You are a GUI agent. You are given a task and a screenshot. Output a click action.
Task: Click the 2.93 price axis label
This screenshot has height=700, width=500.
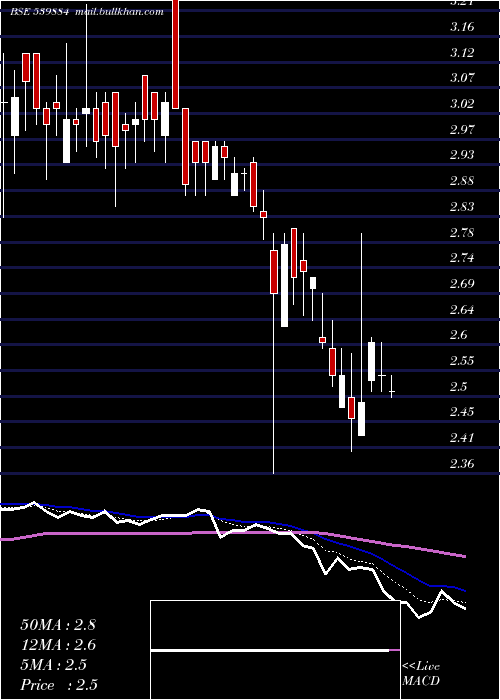(462, 155)
